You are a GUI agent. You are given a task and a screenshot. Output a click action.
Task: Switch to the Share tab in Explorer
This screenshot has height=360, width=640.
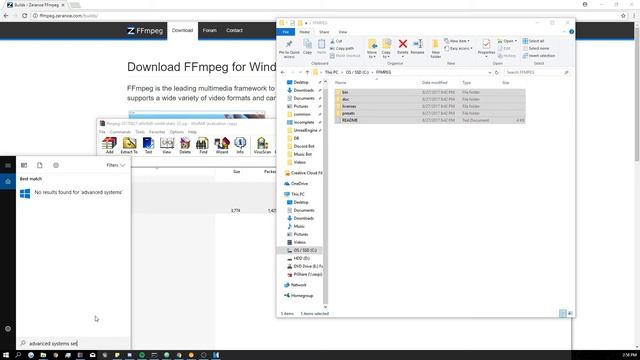tap(324, 32)
